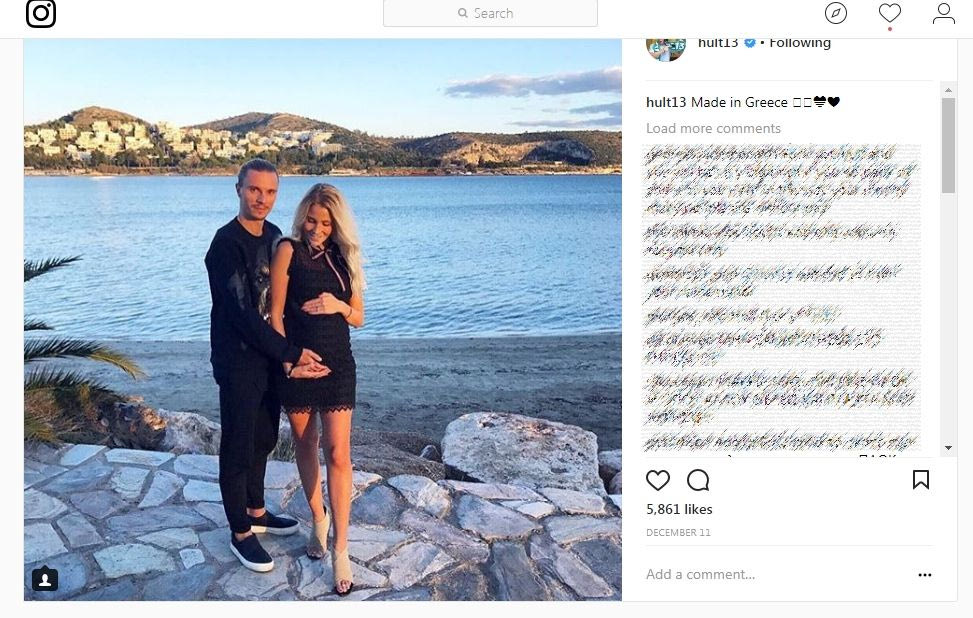This screenshot has height=618, width=973.
Task: Click the scrollbar up arrow in comments
Action: 948,91
